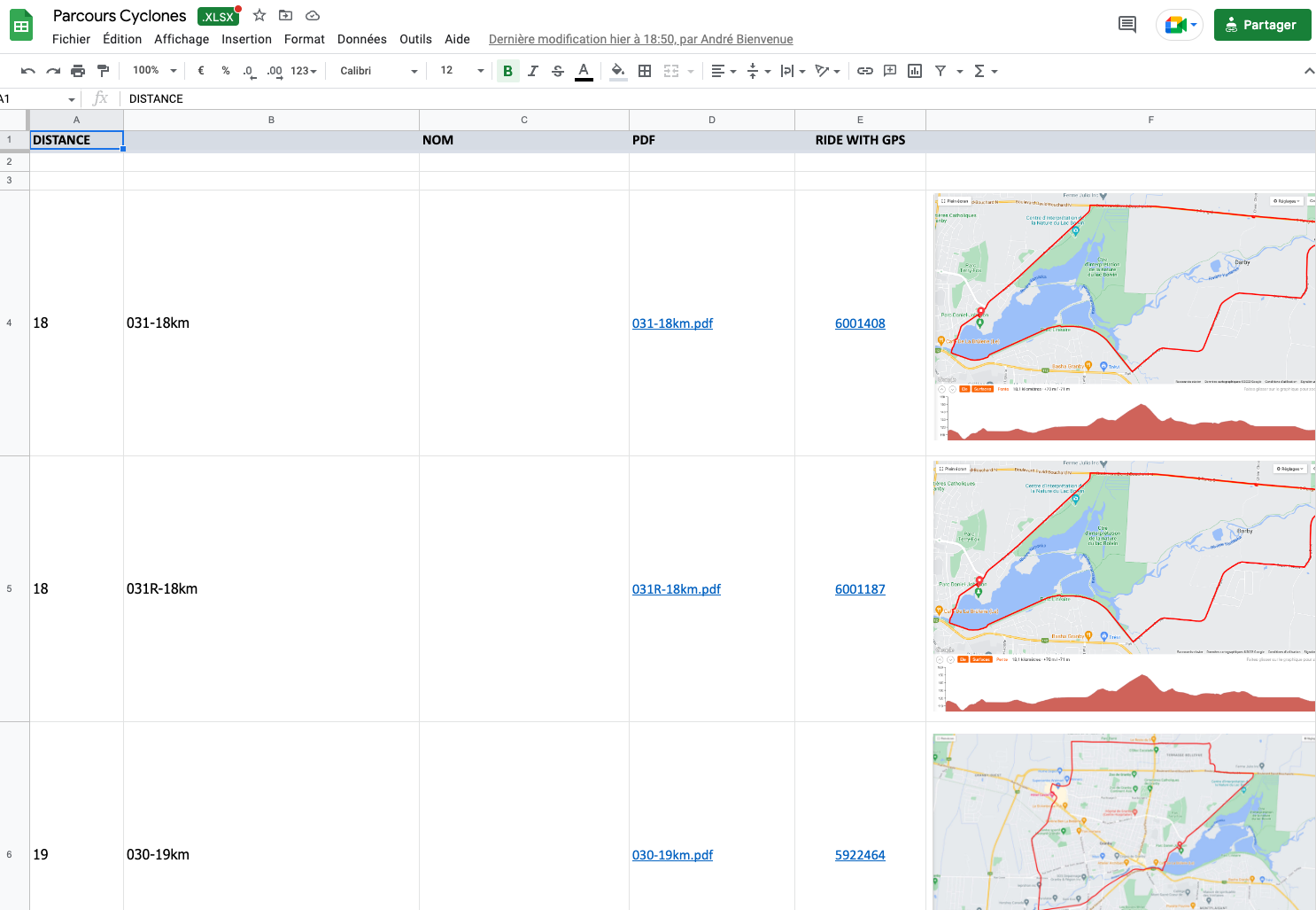Print the spreadsheet with printer icon
The height and width of the screenshot is (910, 1316).
(78, 71)
